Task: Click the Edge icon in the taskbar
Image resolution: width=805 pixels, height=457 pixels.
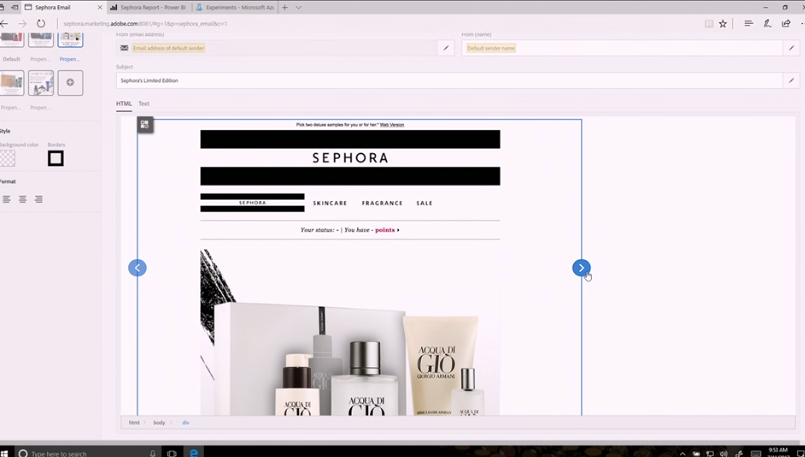Action: pyautogui.click(x=194, y=453)
